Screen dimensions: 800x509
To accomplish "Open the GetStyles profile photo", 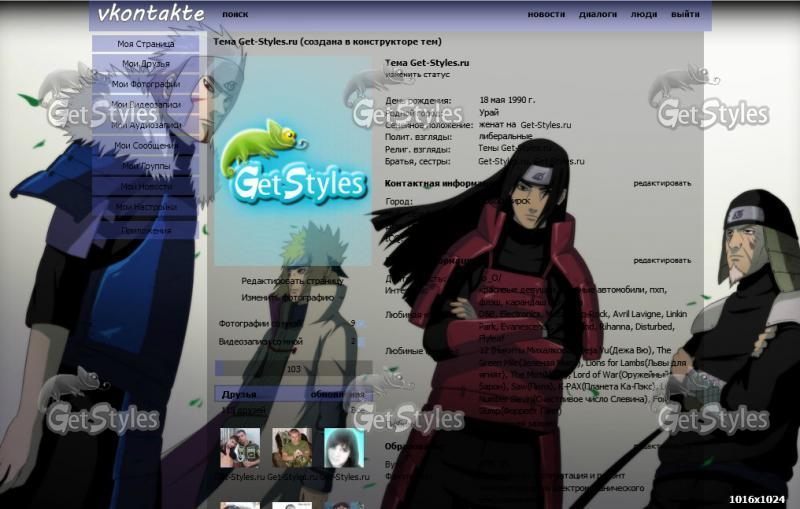I will [x=293, y=160].
